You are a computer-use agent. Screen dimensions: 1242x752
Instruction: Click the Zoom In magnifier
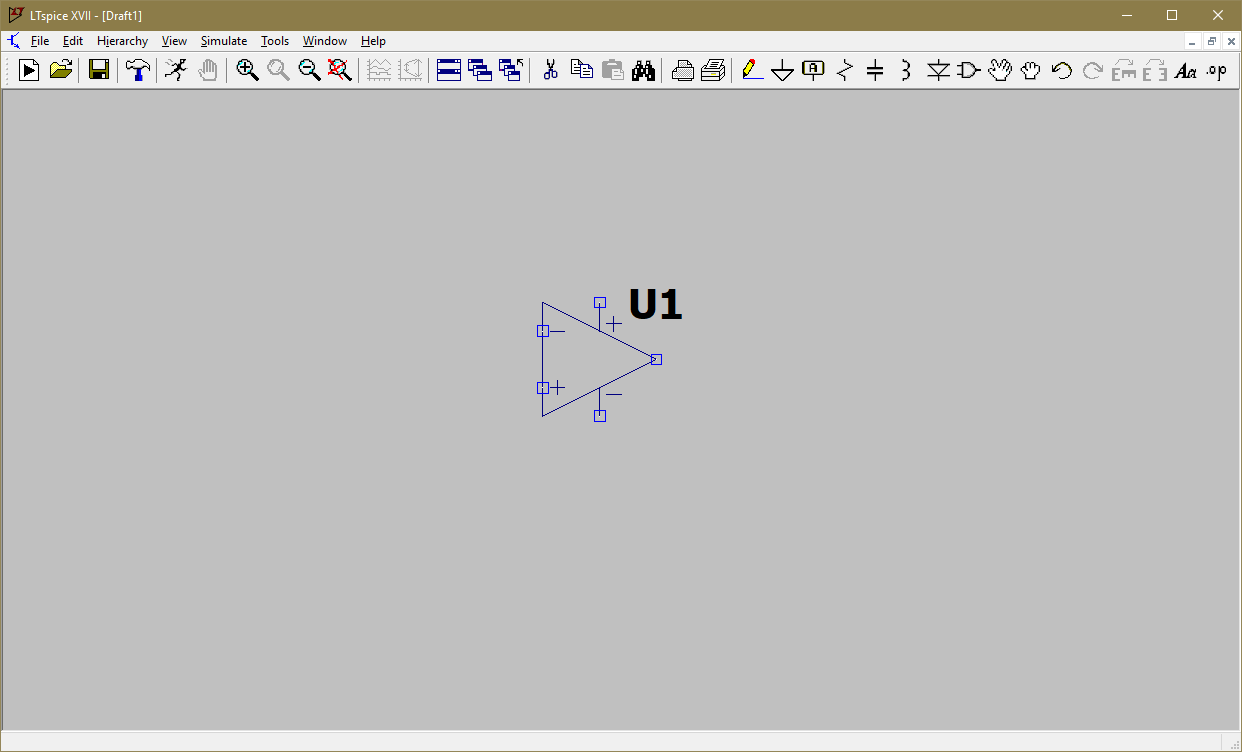[247, 70]
